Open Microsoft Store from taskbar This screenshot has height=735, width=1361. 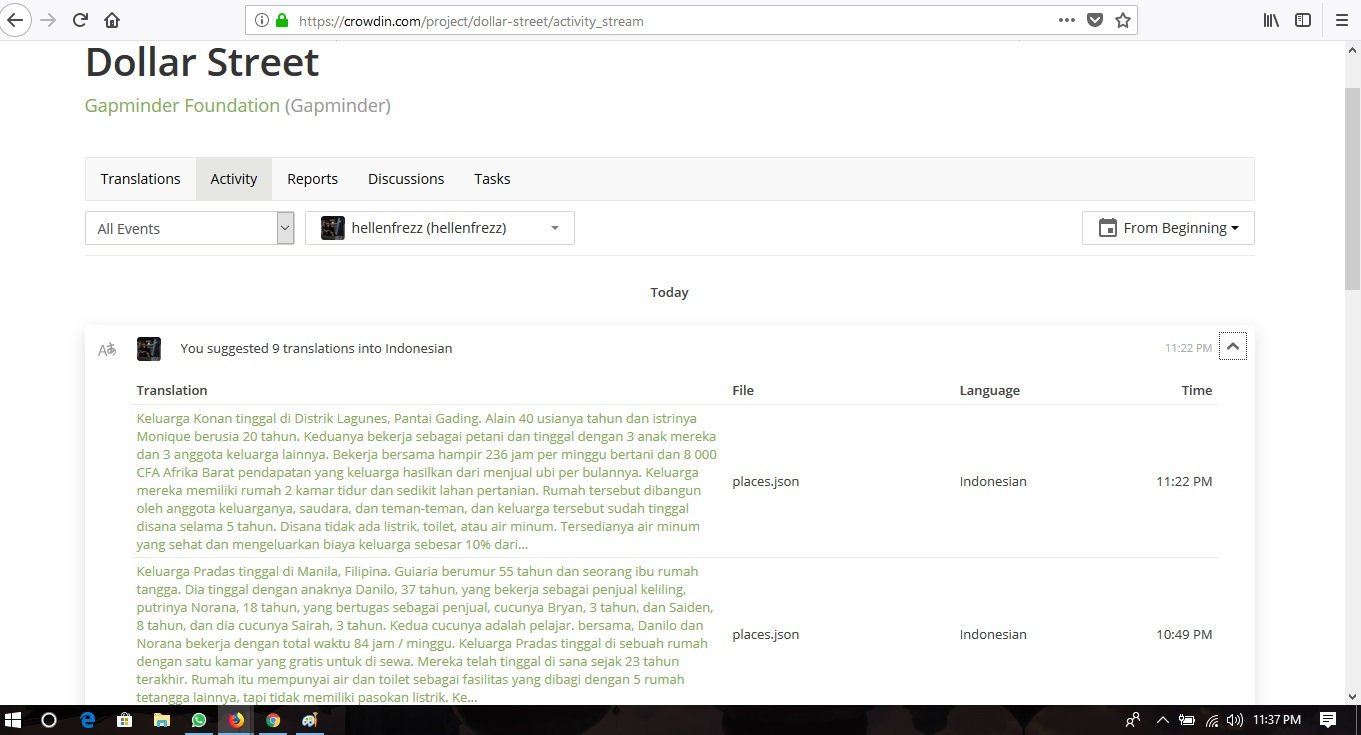click(124, 719)
